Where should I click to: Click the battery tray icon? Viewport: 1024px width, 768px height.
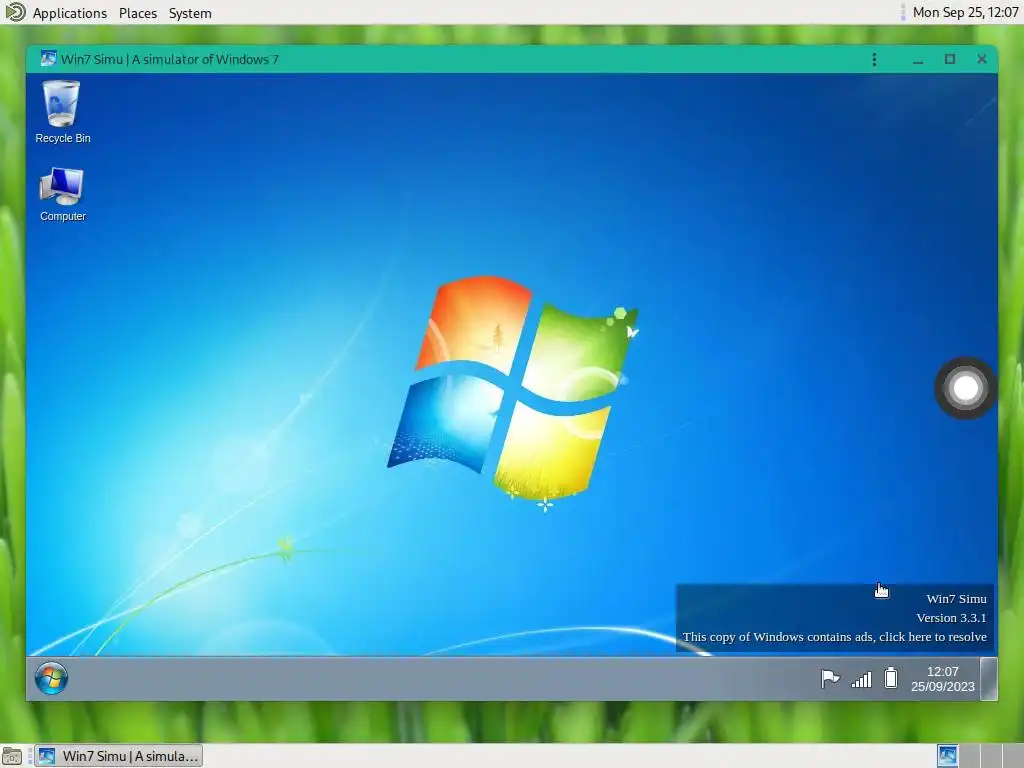[x=891, y=678]
